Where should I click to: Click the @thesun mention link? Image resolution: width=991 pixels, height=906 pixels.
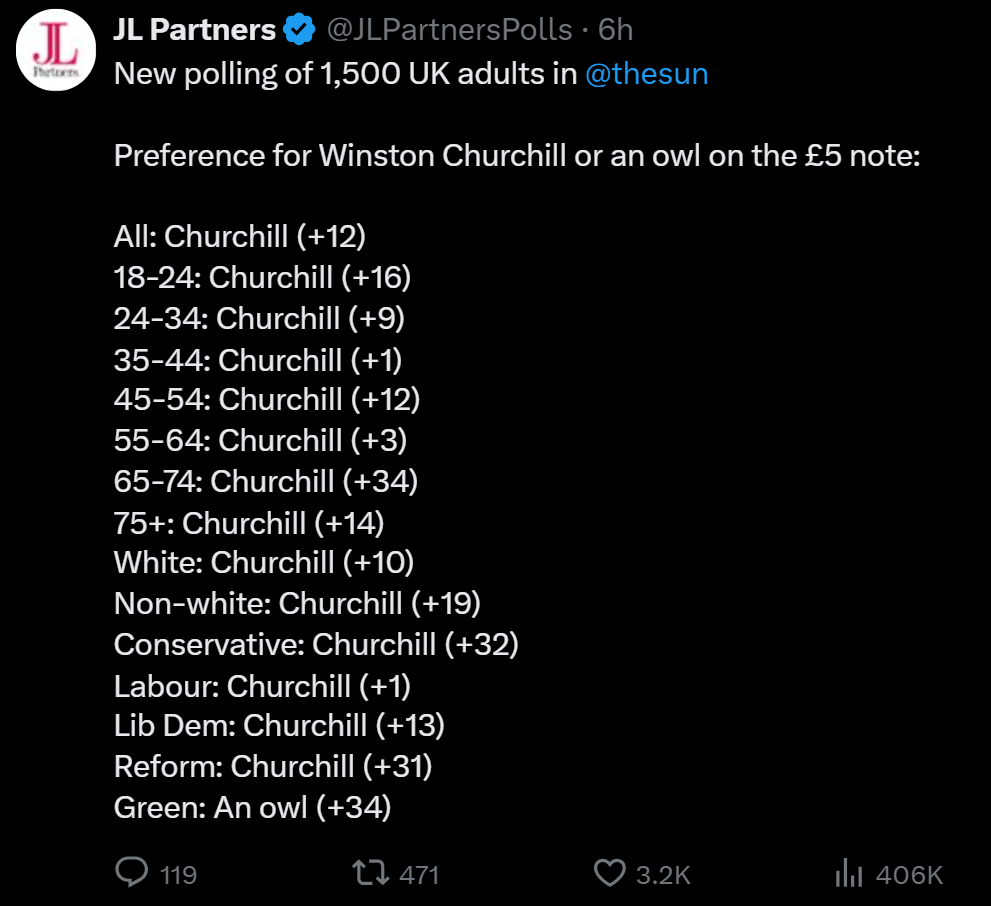(x=646, y=75)
